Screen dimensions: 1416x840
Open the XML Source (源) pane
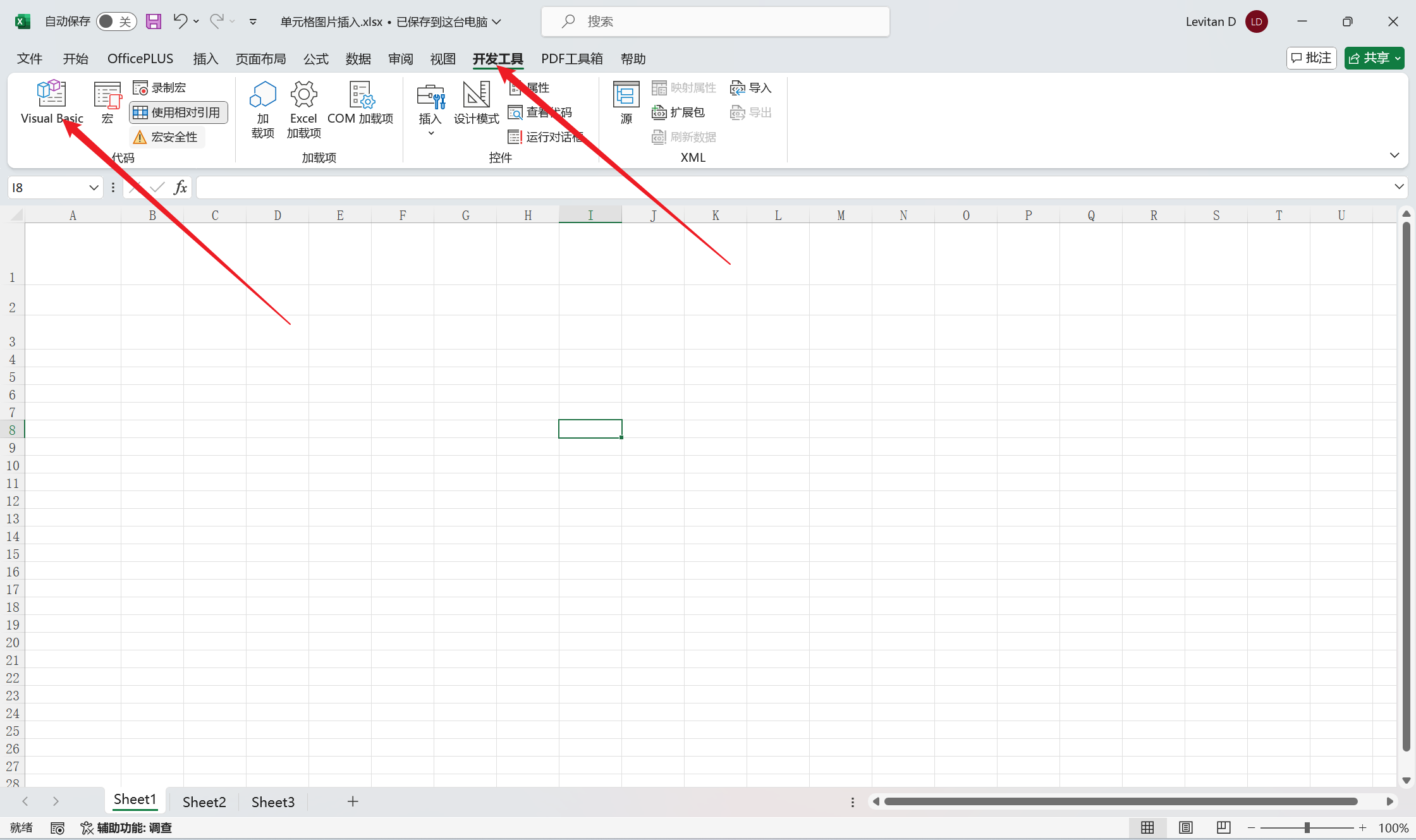[x=626, y=101]
